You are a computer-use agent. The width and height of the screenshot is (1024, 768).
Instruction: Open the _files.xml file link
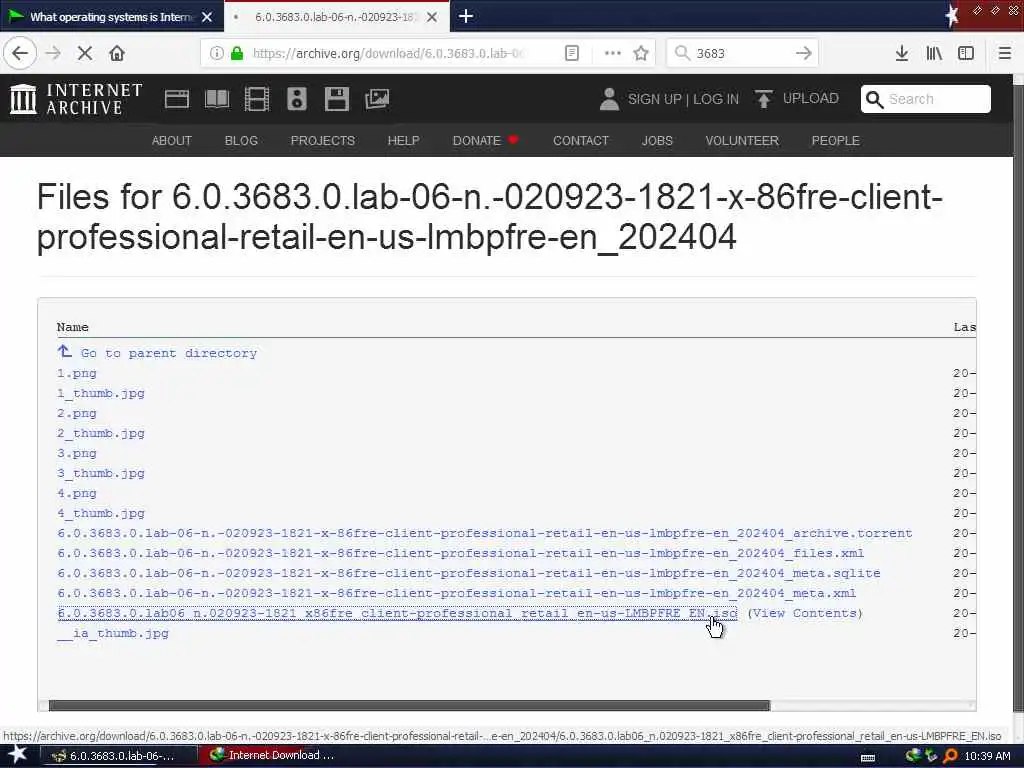(x=460, y=553)
